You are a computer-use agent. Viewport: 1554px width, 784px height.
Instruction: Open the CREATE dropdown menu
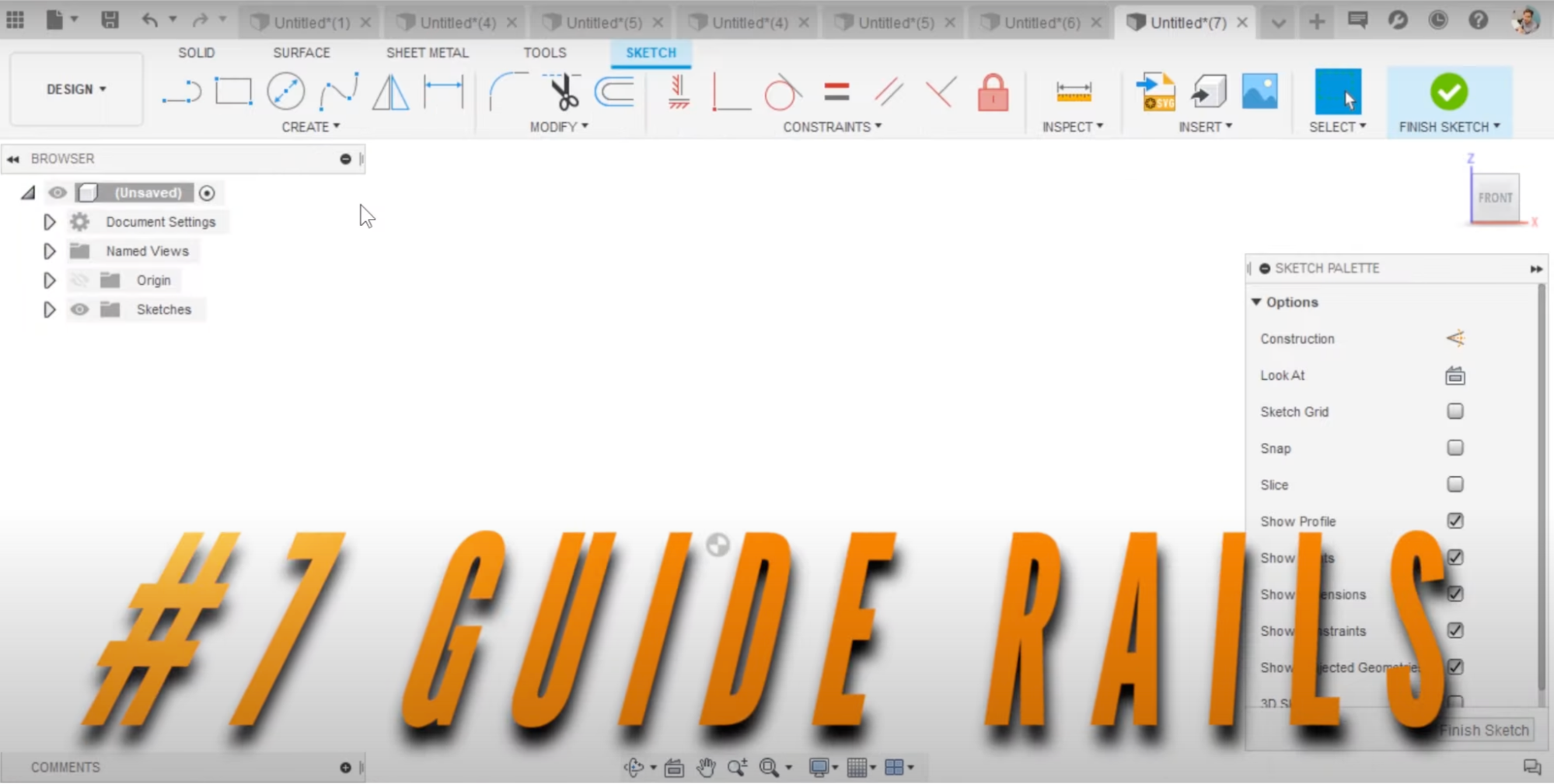[310, 127]
